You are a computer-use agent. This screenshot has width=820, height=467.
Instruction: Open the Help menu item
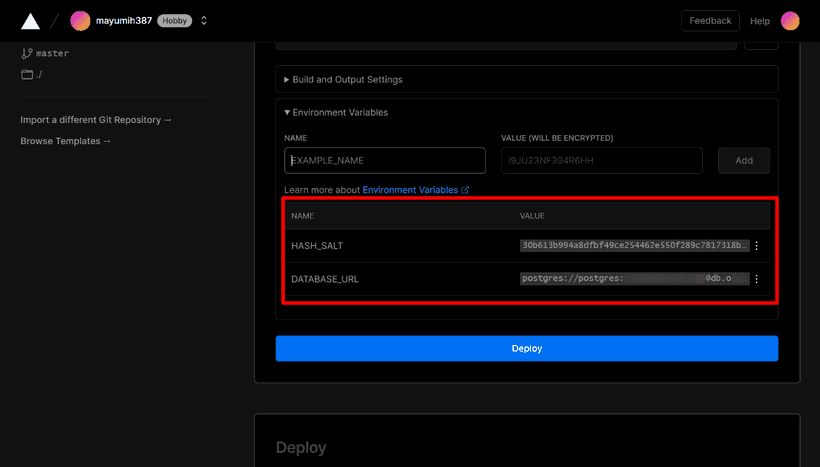coord(760,21)
